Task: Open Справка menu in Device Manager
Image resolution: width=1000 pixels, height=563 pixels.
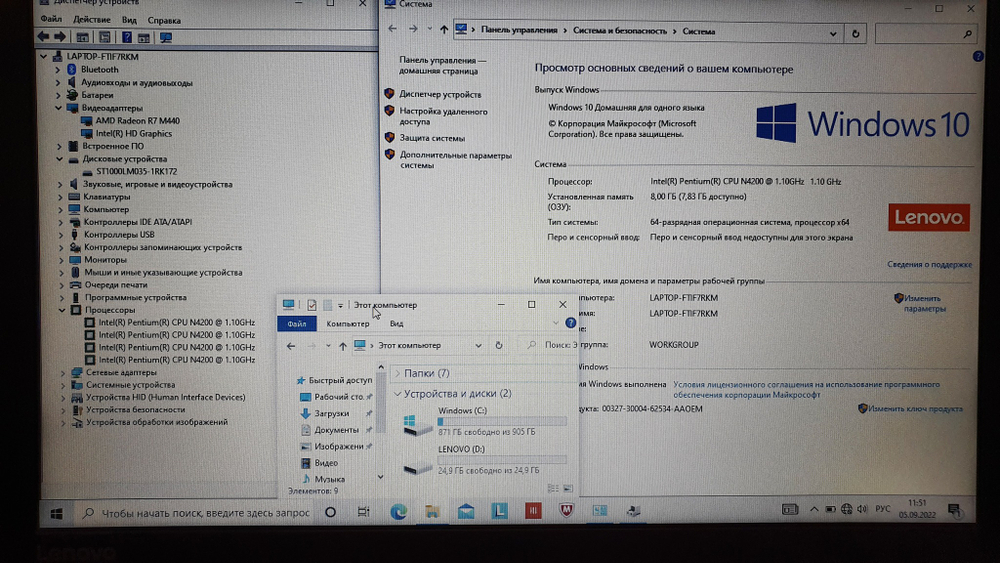Action: (164, 20)
